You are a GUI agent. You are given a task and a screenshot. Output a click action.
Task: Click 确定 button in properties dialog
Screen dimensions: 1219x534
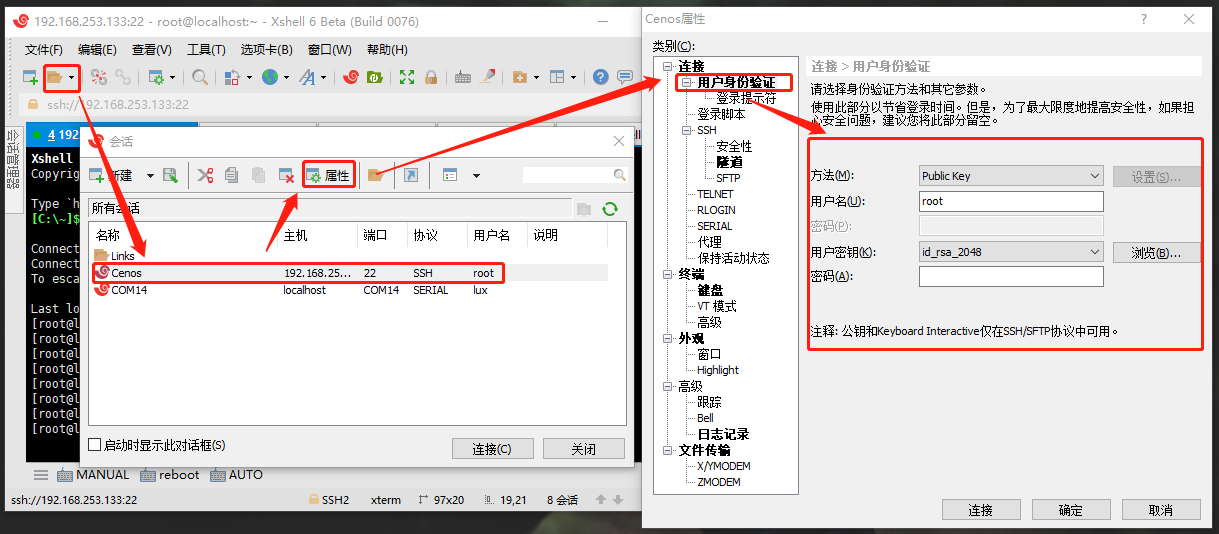point(1071,510)
